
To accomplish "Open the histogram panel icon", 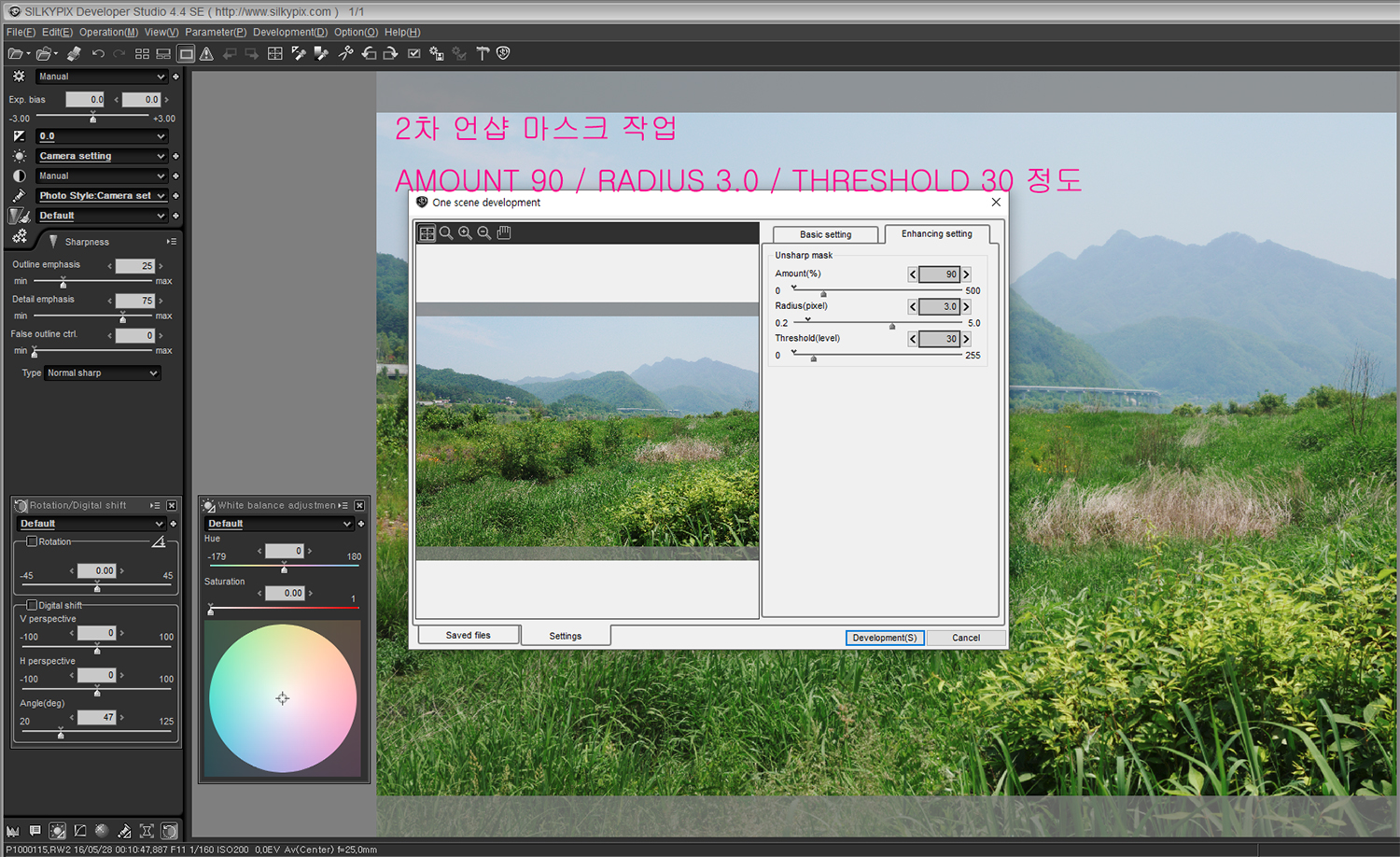I will click(x=13, y=831).
